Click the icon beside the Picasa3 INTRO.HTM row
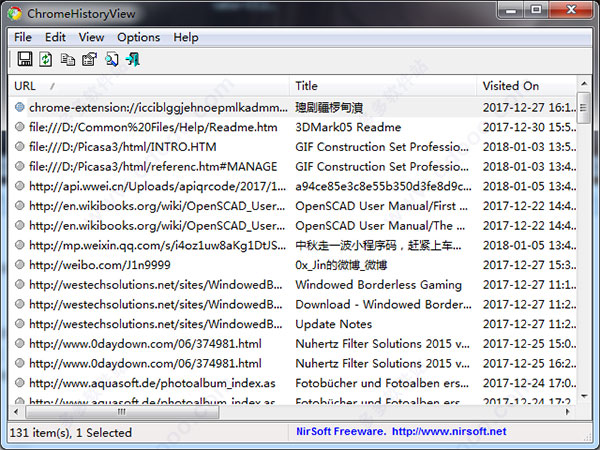 click(x=20, y=146)
